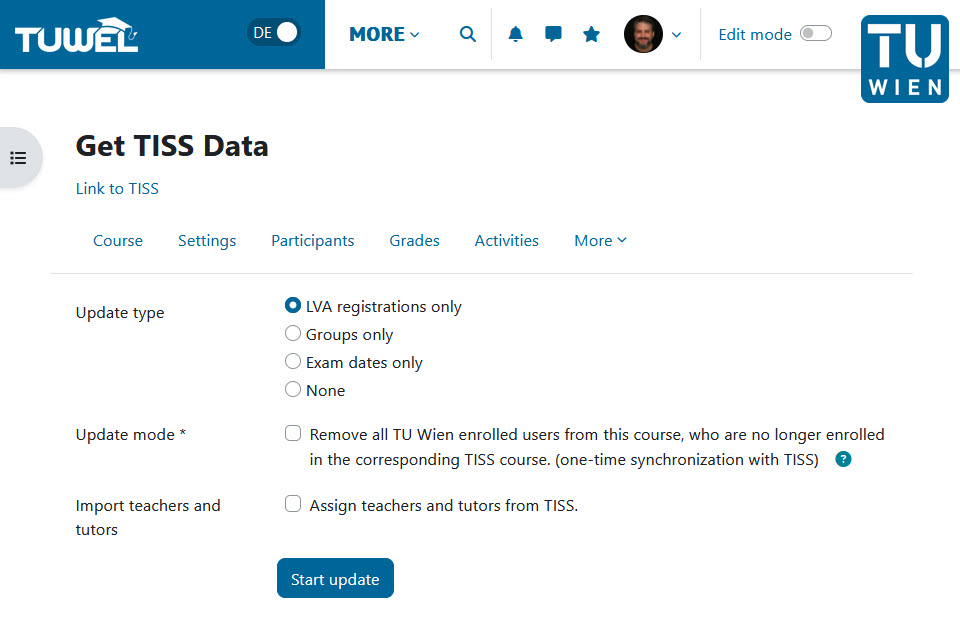The image size is (960, 623).
Task: Expand the user menu chevron next to avatar
Action: [x=676, y=33]
